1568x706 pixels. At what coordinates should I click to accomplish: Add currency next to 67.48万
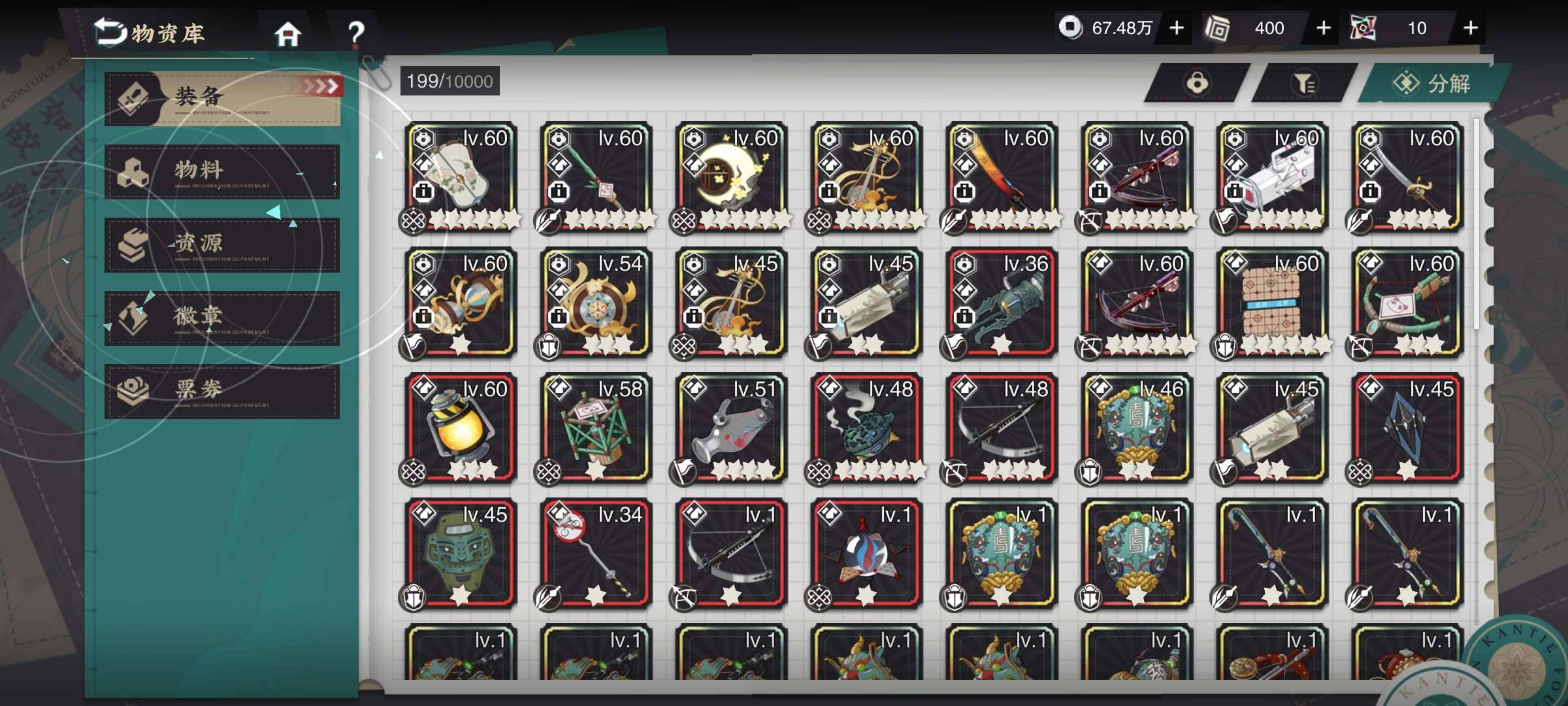pyautogui.click(x=1177, y=28)
